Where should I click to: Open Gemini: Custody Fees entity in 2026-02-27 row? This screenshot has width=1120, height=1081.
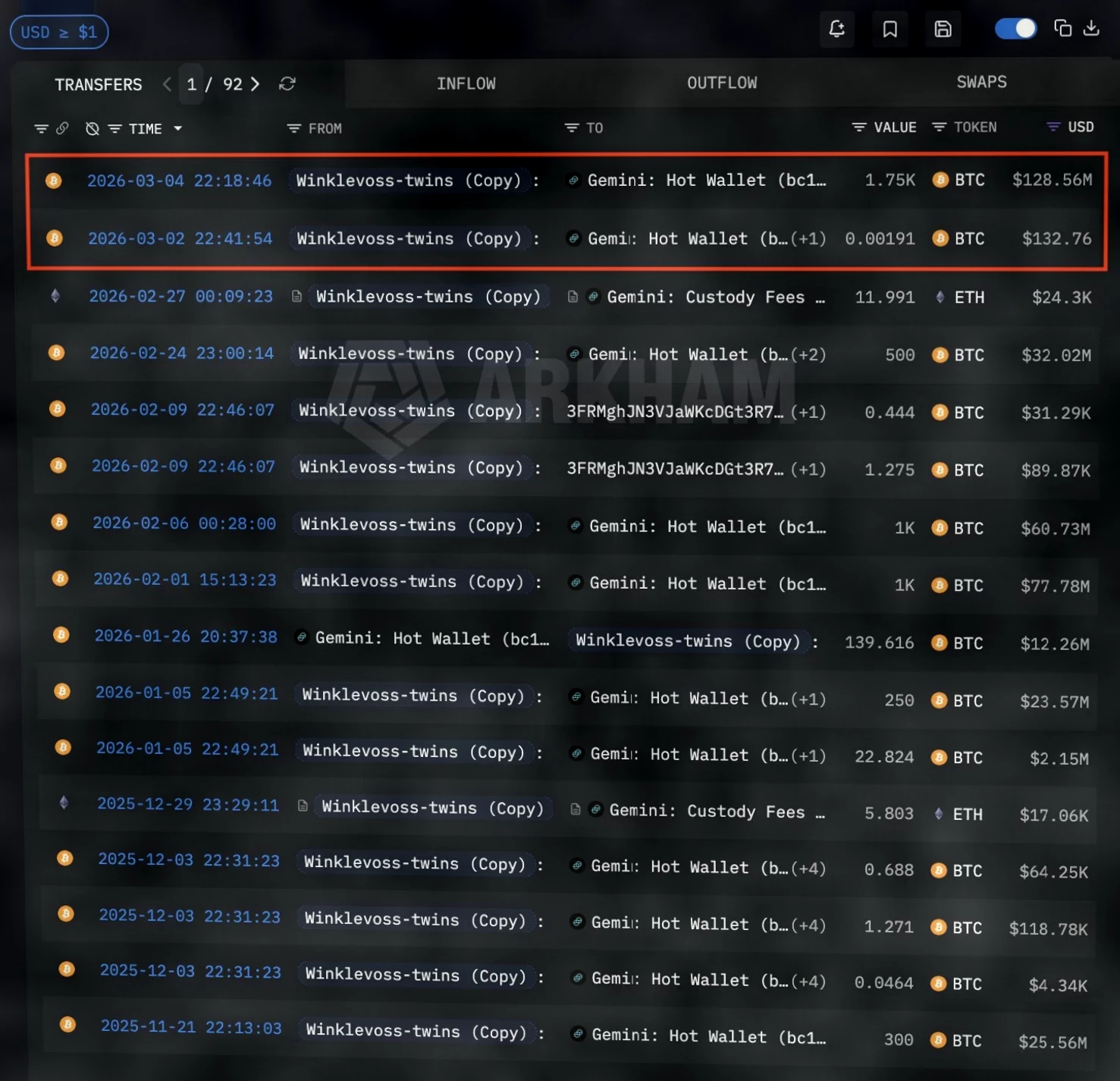(716, 297)
